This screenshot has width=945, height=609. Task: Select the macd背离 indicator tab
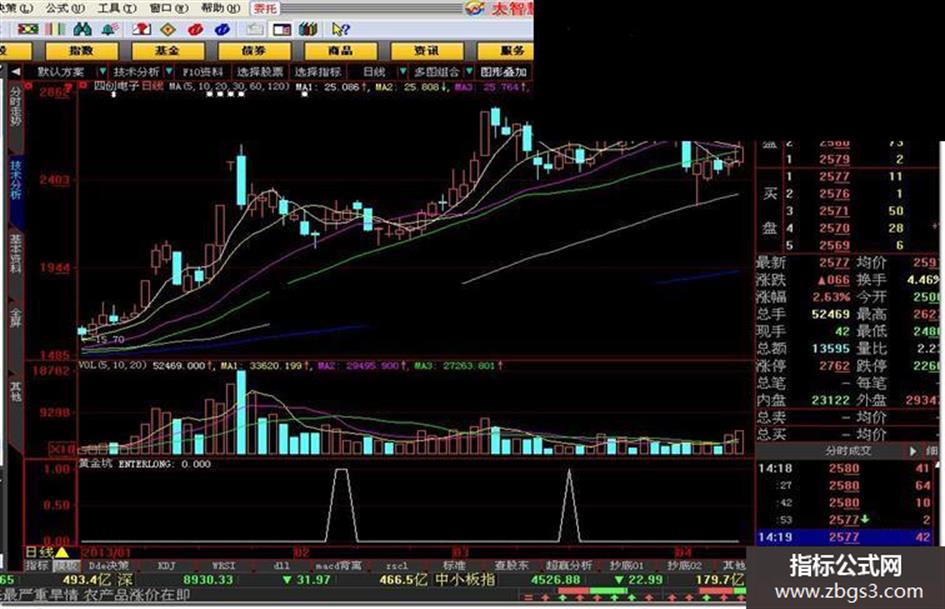pyautogui.click(x=339, y=566)
